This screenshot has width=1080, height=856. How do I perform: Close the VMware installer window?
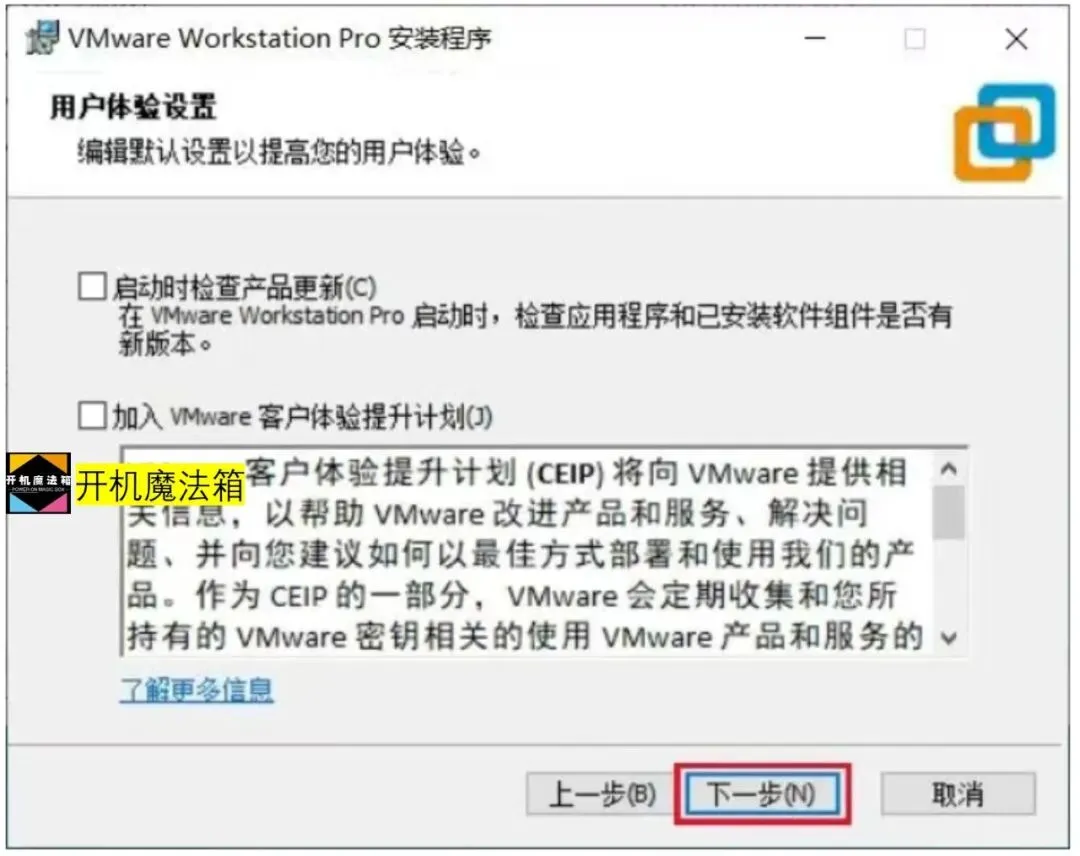[x=1016, y=39]
